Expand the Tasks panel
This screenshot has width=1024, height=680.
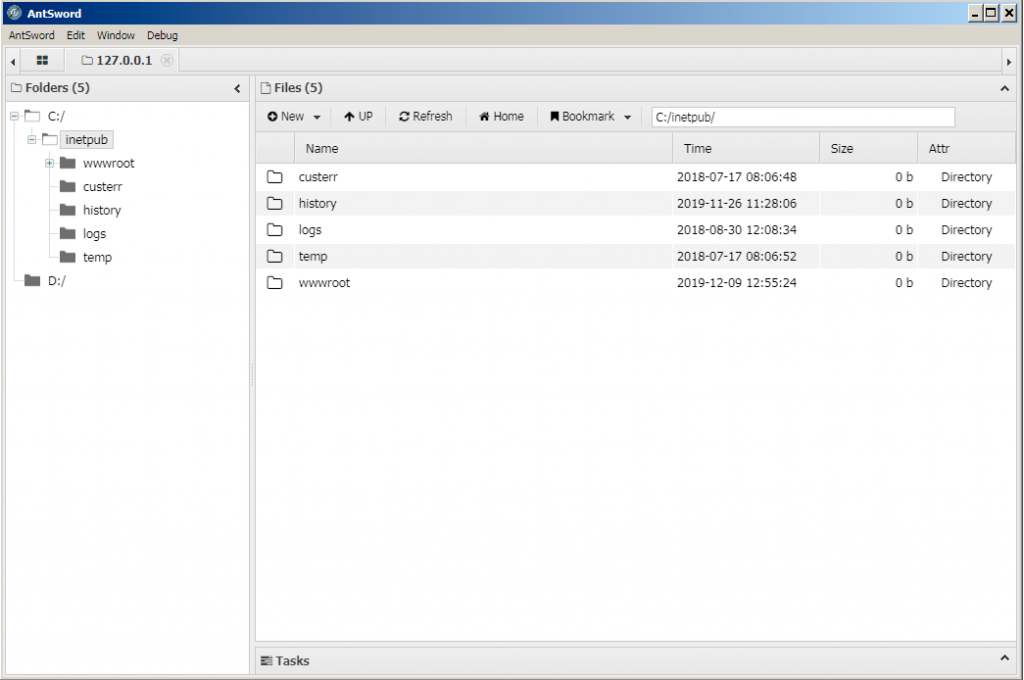(x=1004, y=658)
